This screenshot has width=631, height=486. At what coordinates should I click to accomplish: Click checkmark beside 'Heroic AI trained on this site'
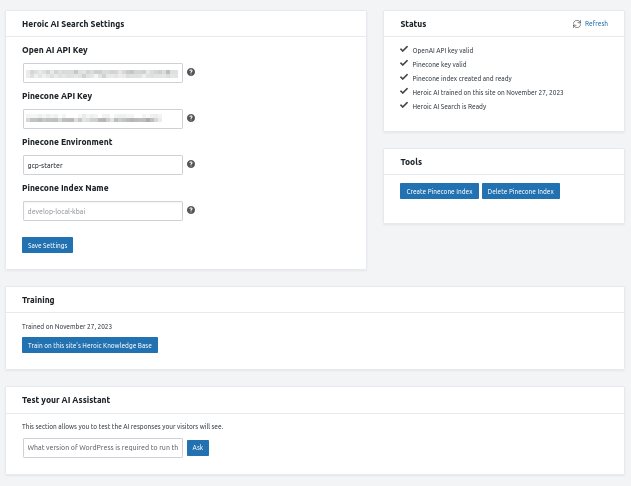404,91
